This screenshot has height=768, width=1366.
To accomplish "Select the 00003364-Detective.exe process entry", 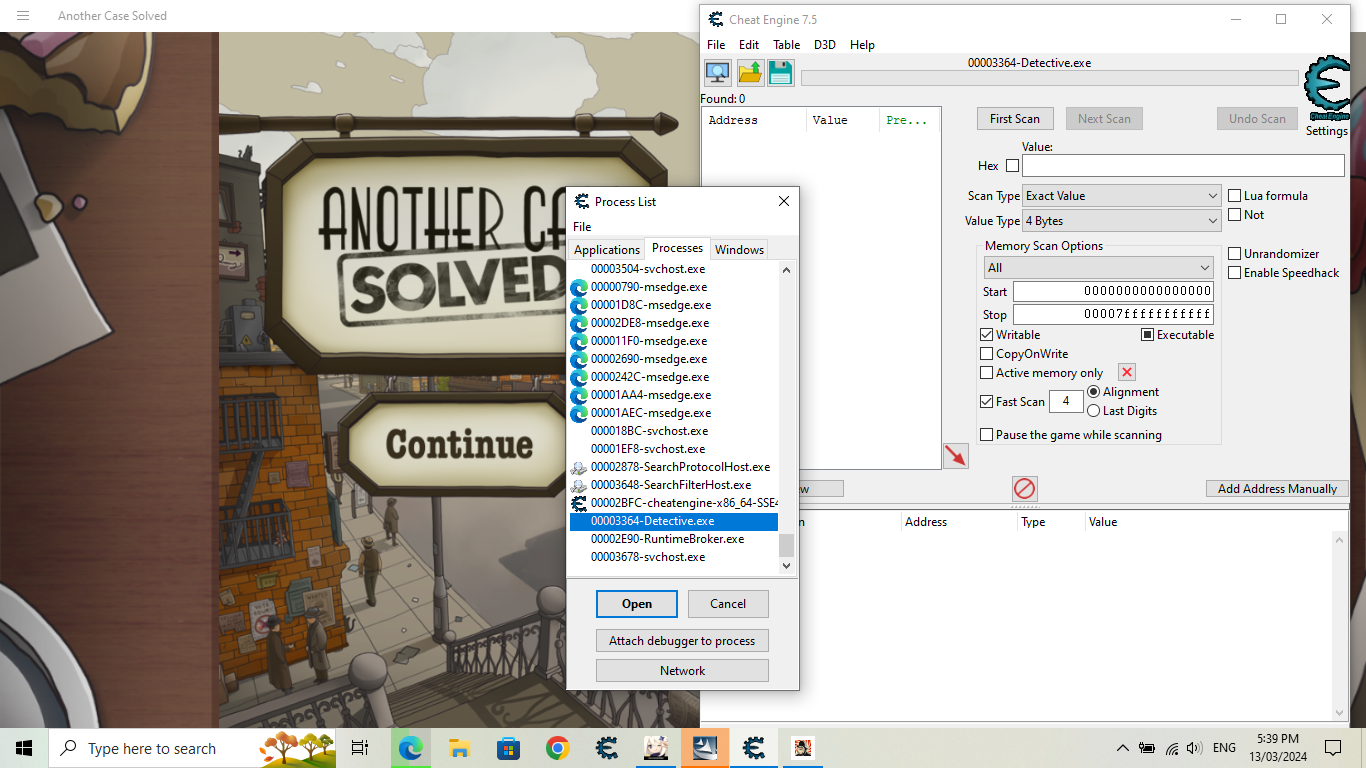I will [x=672, y=520].
